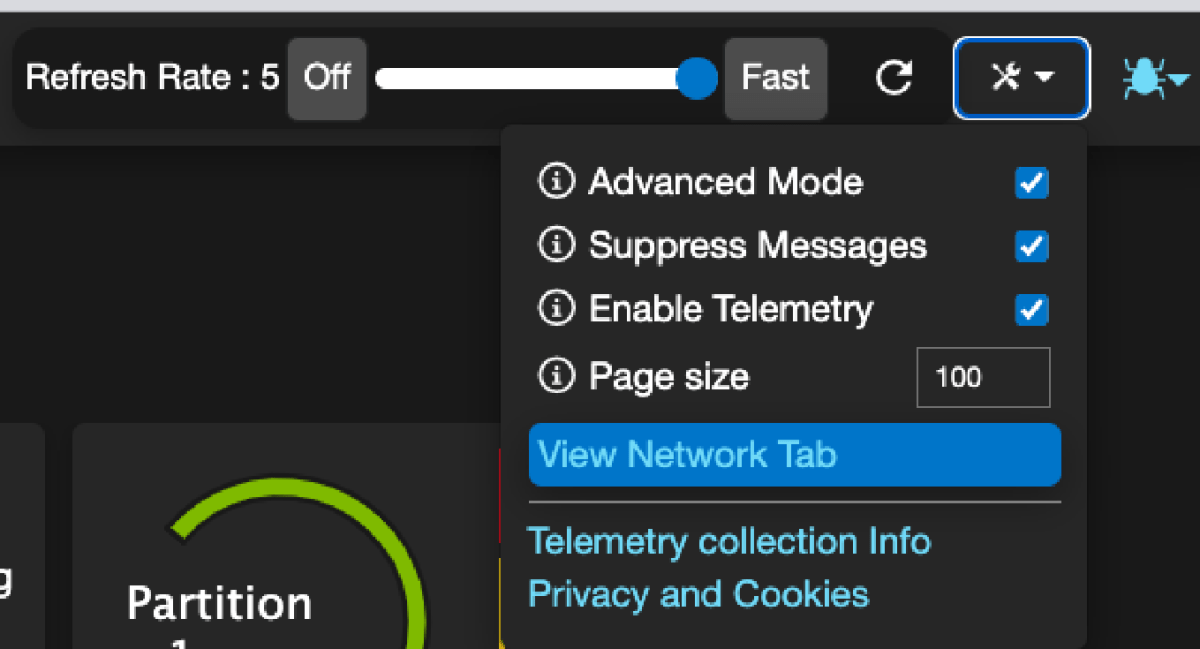Click the white refresh rate slider track

[536, 78]
